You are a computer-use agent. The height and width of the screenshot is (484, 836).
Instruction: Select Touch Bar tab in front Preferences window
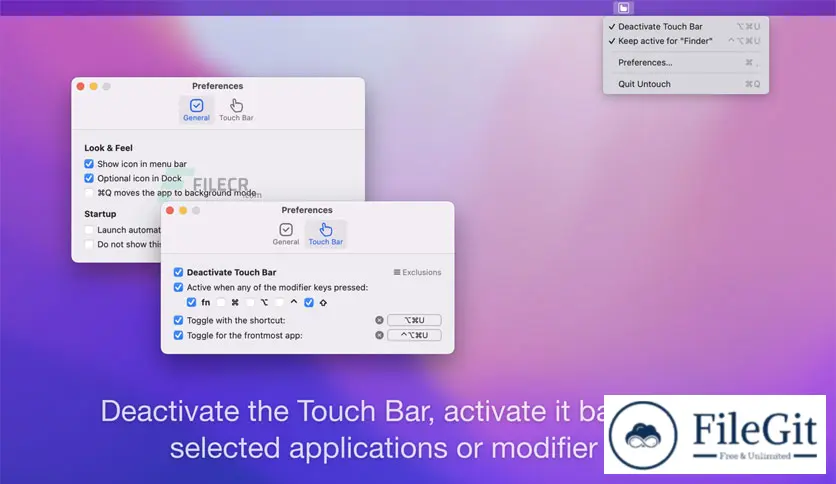[326, 234]
